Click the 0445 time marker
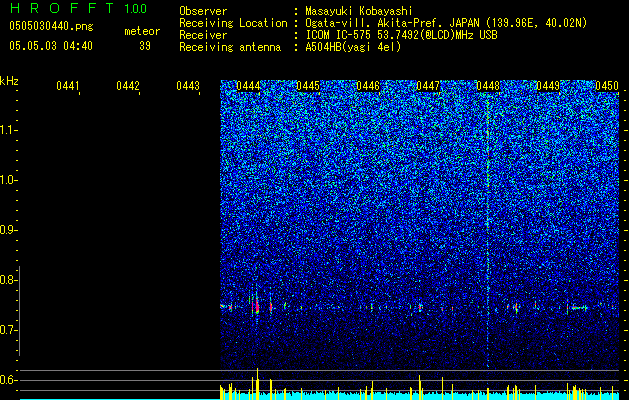Viewport: 629px width, 400px height. (308, 86)
